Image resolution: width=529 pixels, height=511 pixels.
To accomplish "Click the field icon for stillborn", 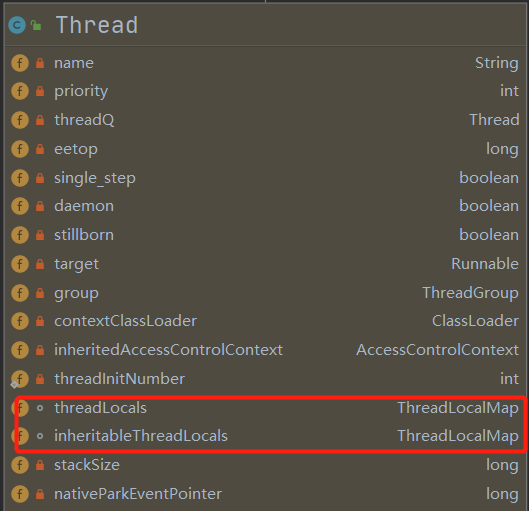I will pos(20,235).
